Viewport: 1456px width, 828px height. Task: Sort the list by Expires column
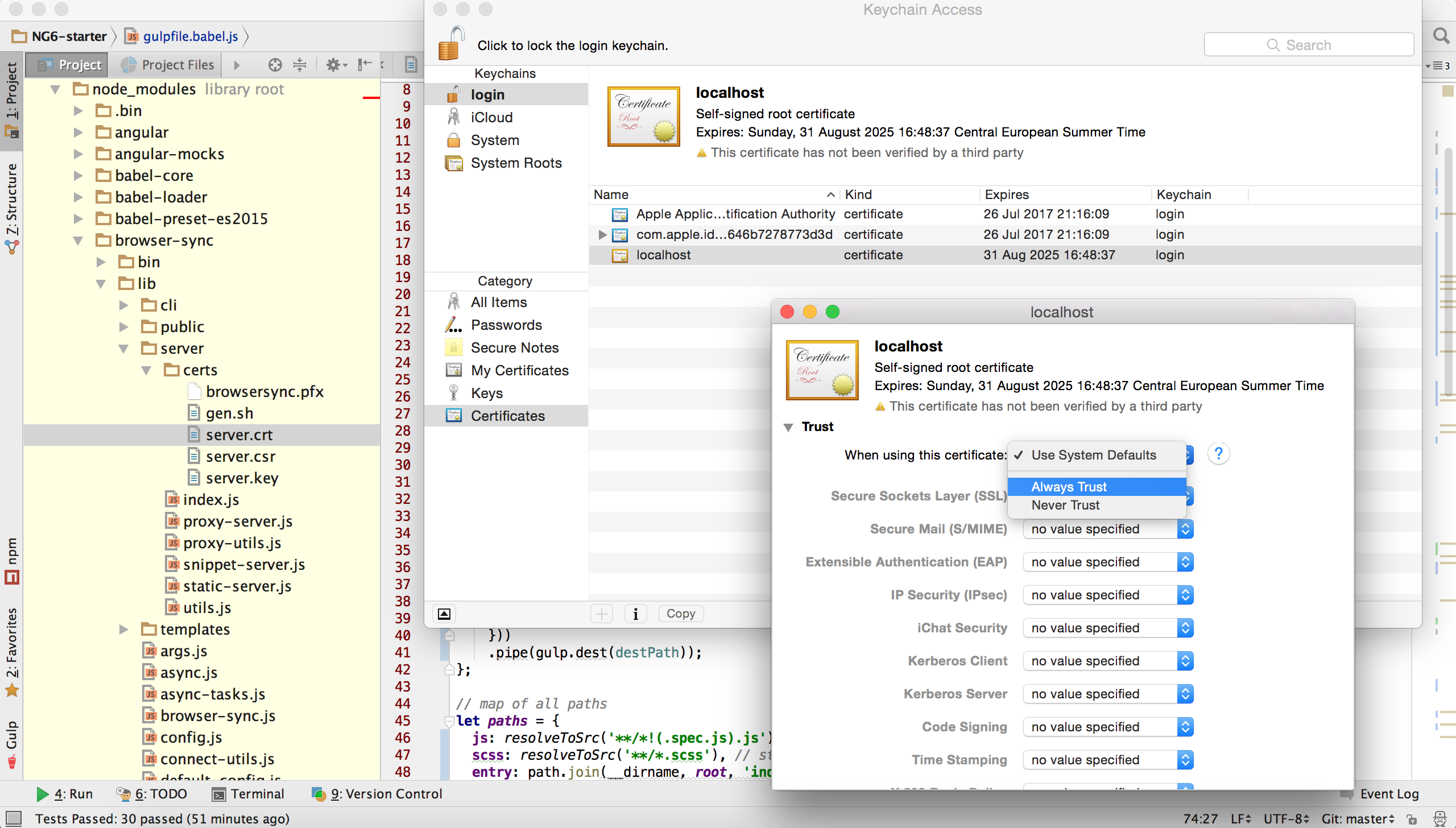1066,194
